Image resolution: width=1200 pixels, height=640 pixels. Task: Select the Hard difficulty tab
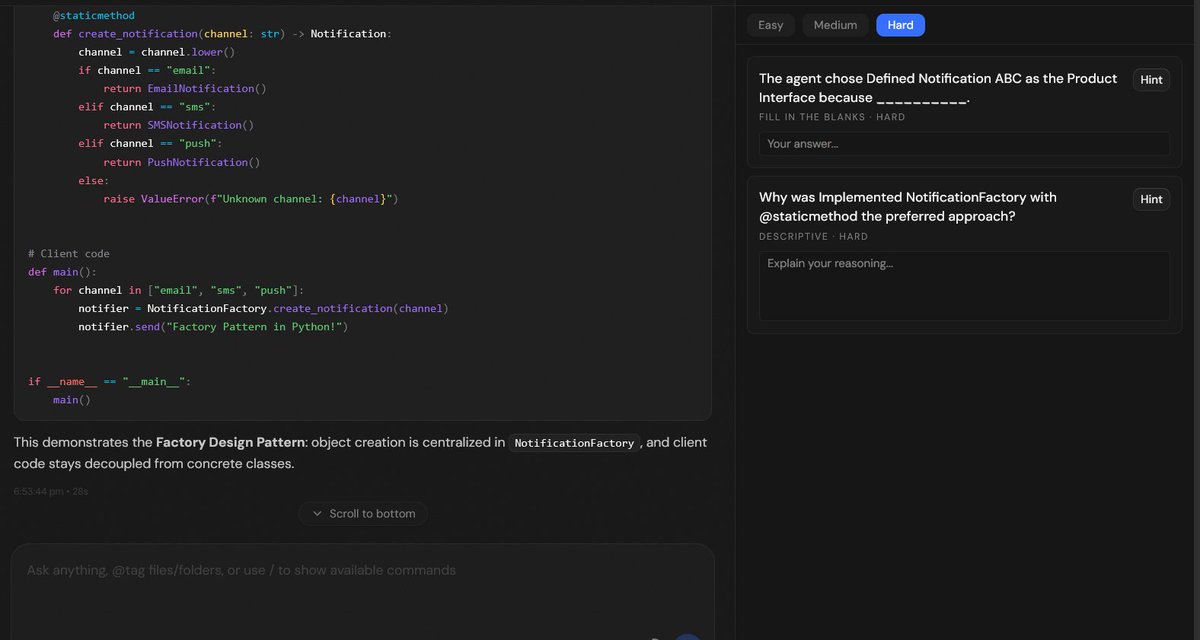900,25
